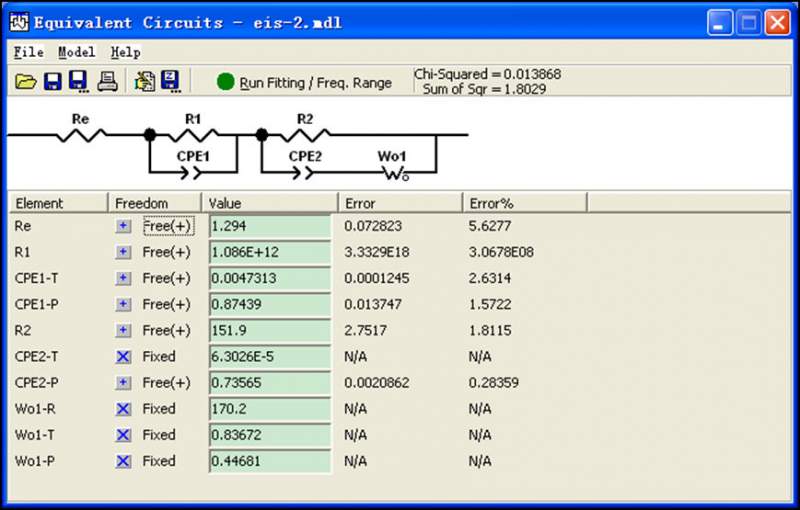Click the Error% column header
800x510 pixels.
(x=525, y=203)
